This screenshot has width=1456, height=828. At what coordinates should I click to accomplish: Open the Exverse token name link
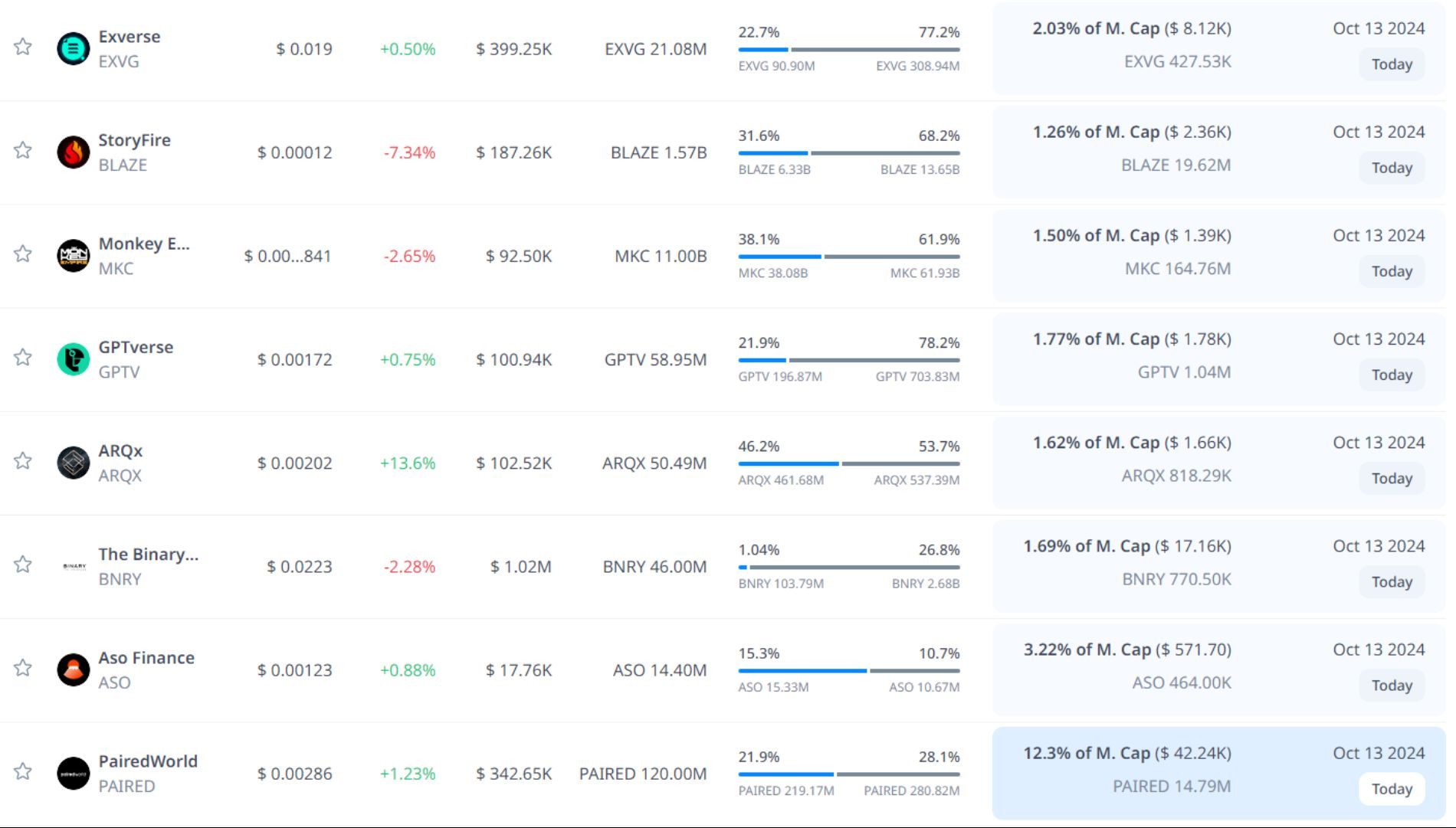click(x=129, y=37)
